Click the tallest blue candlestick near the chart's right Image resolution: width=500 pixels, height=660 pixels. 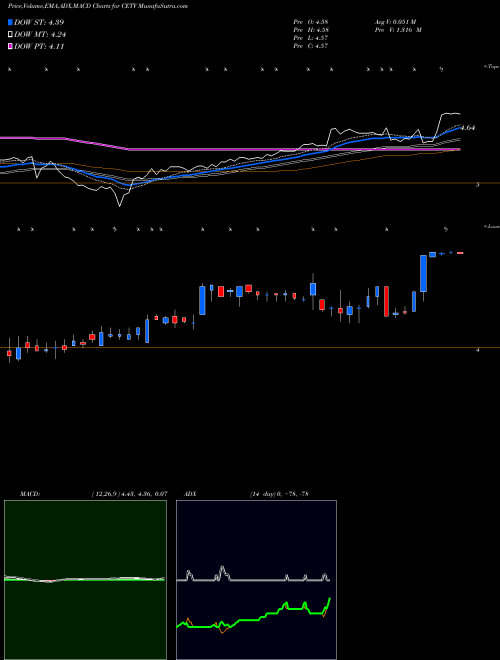click(x=423, y=273)
